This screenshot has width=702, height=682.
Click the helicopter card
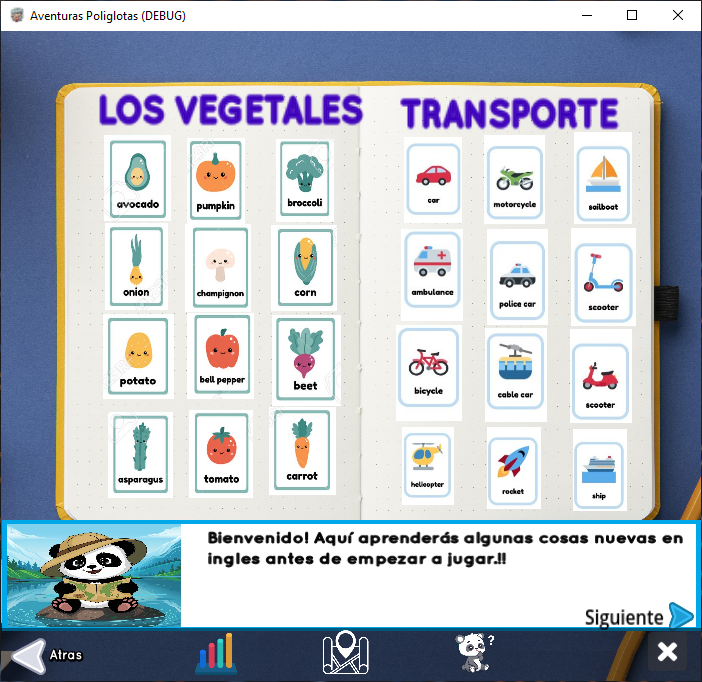click(427, 466)
